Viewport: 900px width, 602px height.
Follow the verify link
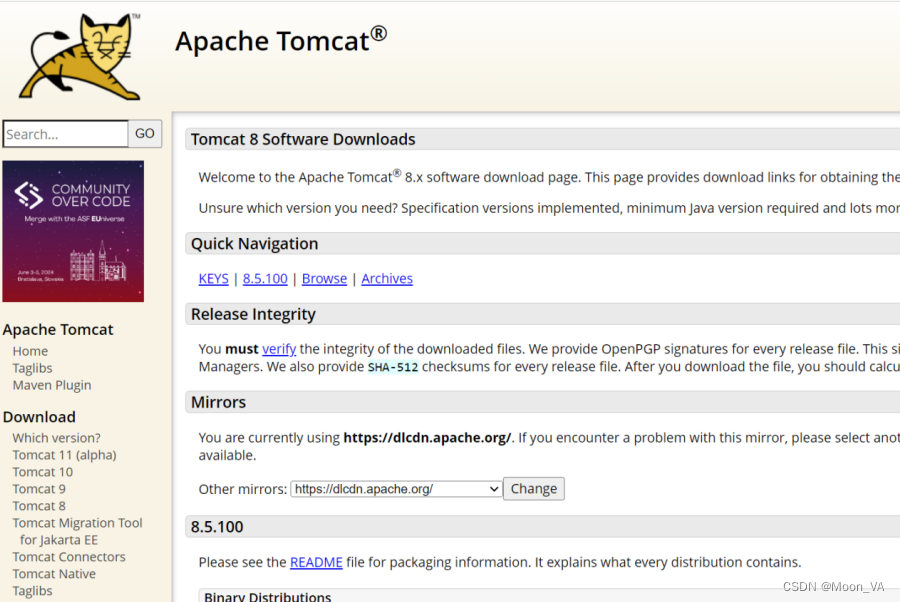(x=279, y=349)
